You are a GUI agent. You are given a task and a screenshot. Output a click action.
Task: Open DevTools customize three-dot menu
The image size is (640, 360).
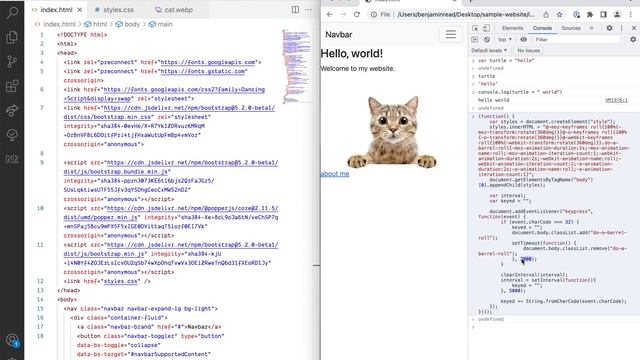pyautogui.click(x=622, y=28)
